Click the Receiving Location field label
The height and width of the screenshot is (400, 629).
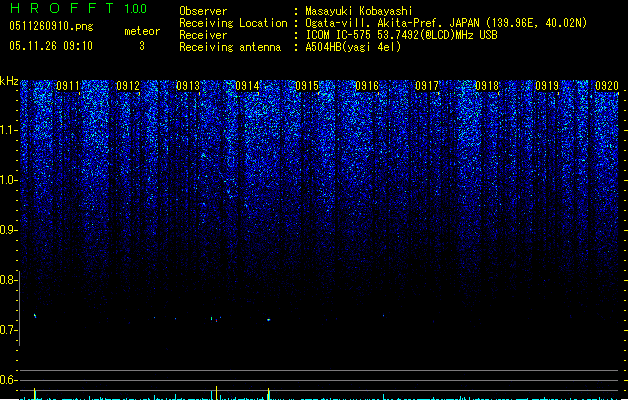[x=233, y=23]
